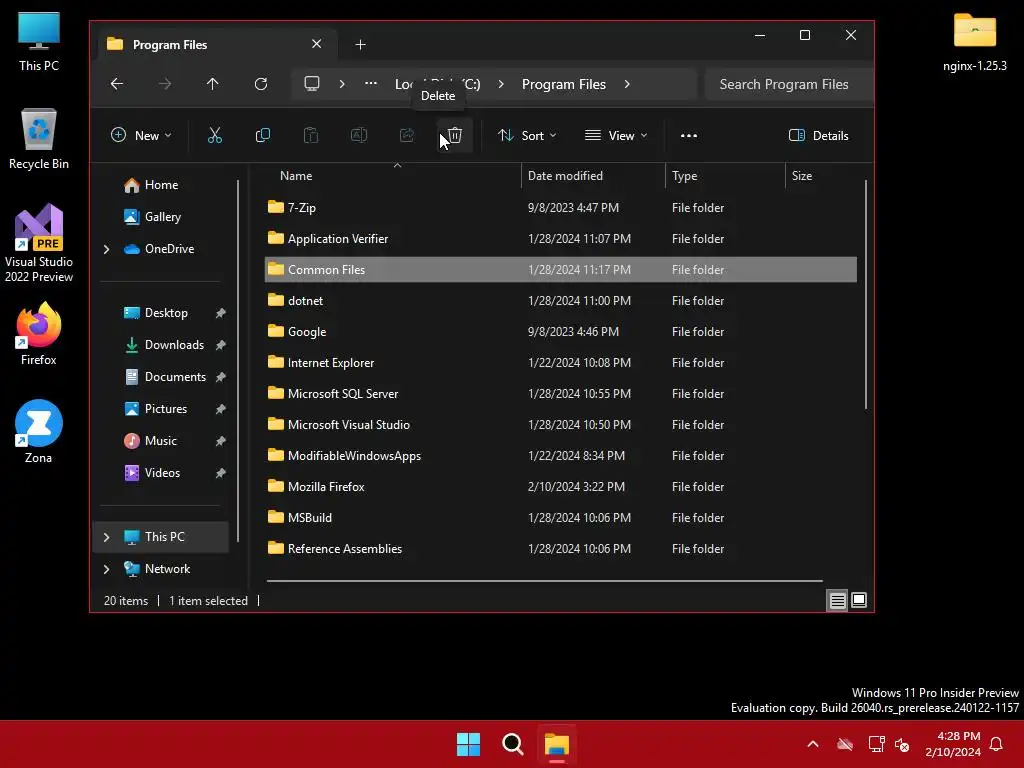
Task: Select the Reference Assemblies folder
Action: click(560, 549)
